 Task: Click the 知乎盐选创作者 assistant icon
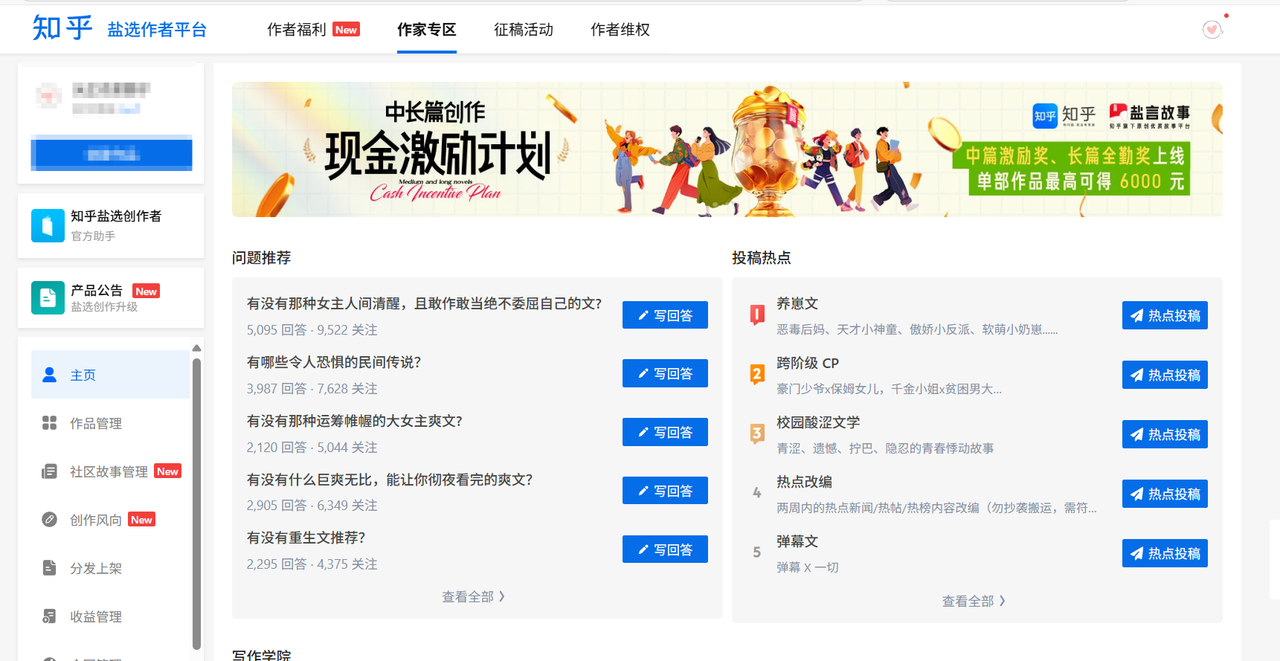47,225
